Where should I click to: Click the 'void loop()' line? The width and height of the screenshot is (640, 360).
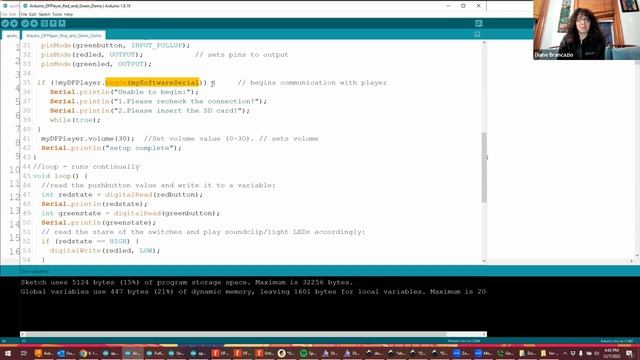point(60,176)
